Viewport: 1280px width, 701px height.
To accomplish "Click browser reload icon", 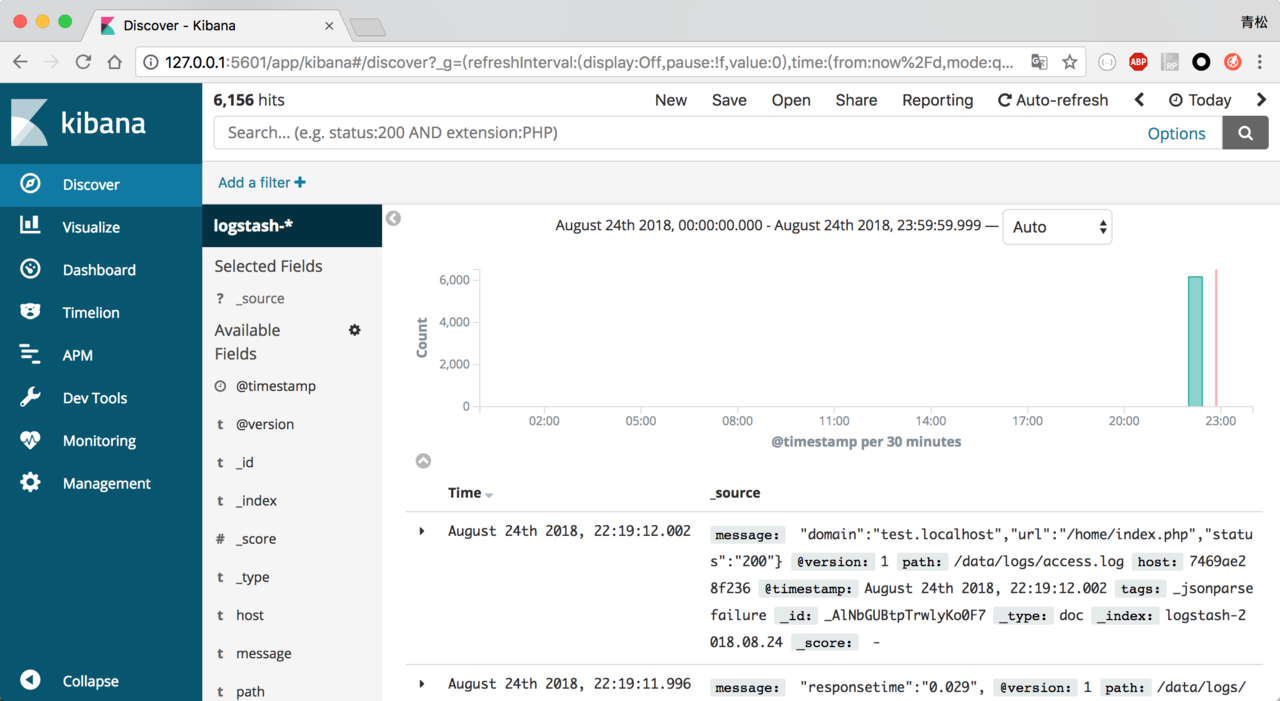I will 83,62.
